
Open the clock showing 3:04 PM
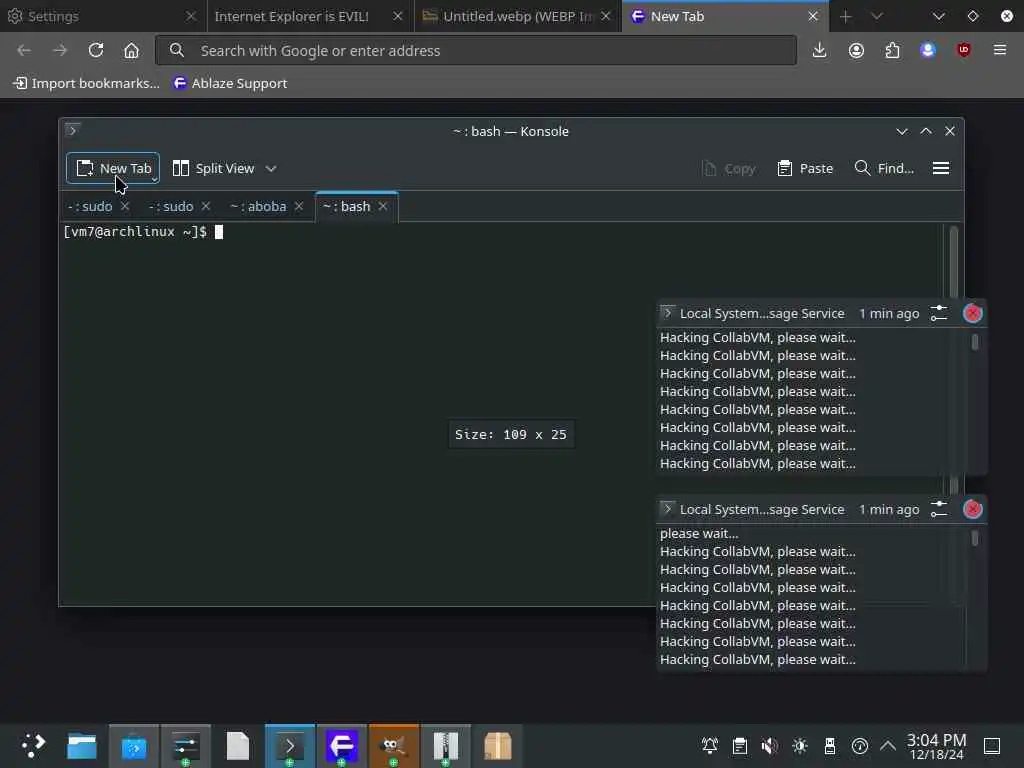click(936, 746)
